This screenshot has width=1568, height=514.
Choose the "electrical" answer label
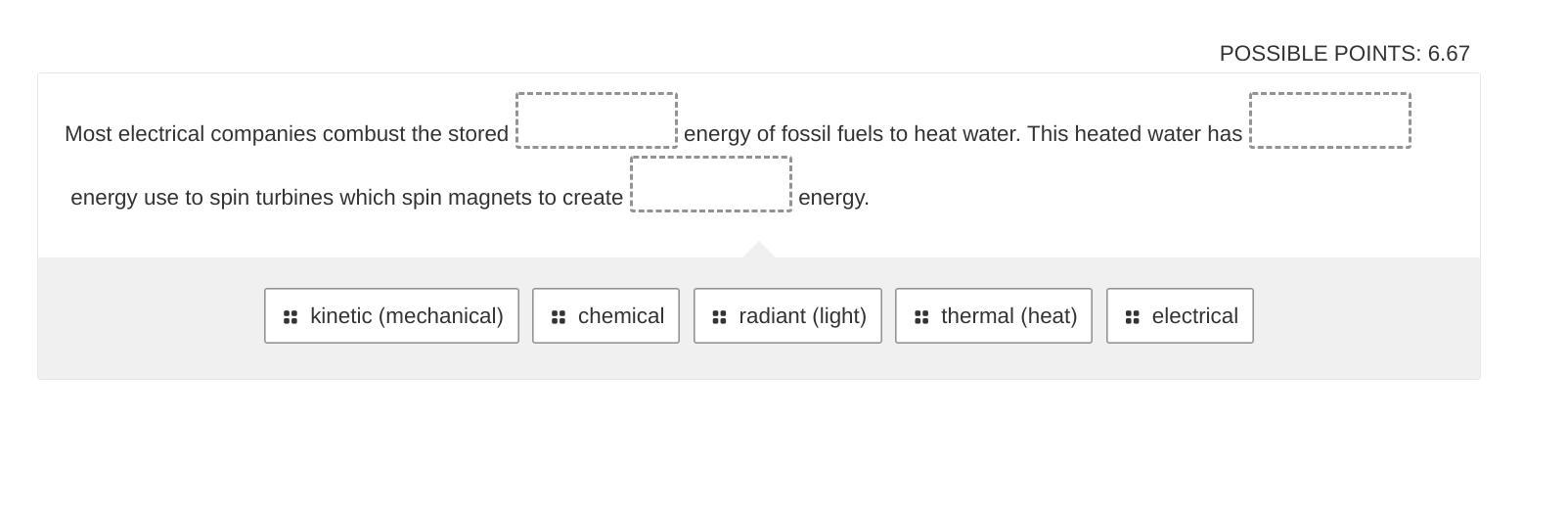click(1194, 316)
